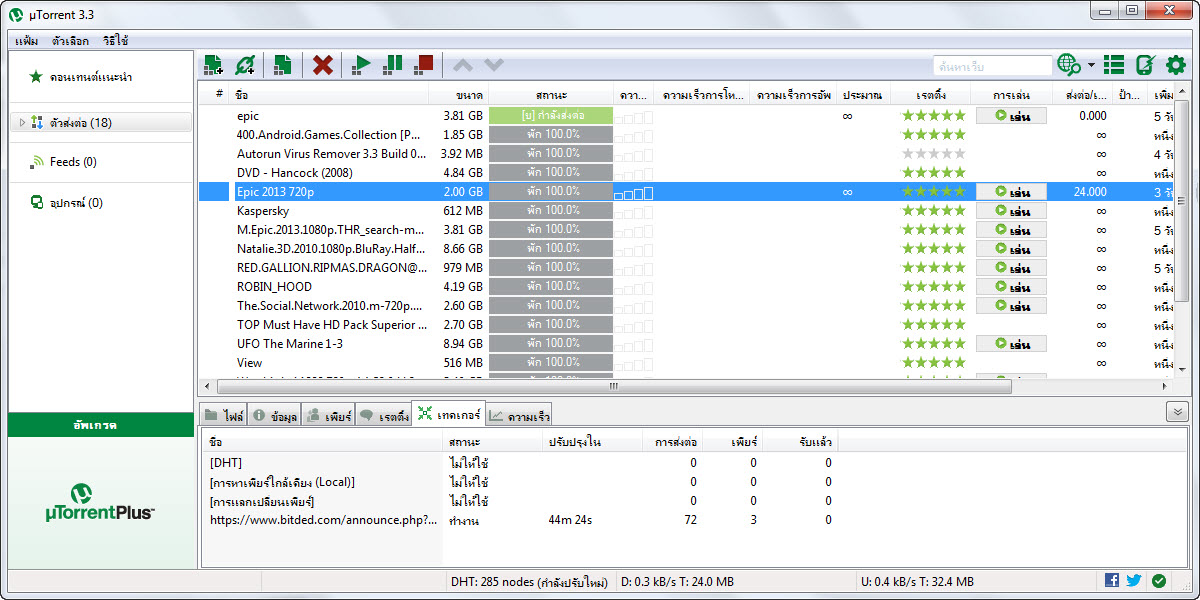Screen dimensions: 1200x600
Task: Sort by the 'ขนาด' size column header
Action: coord(458,95)
